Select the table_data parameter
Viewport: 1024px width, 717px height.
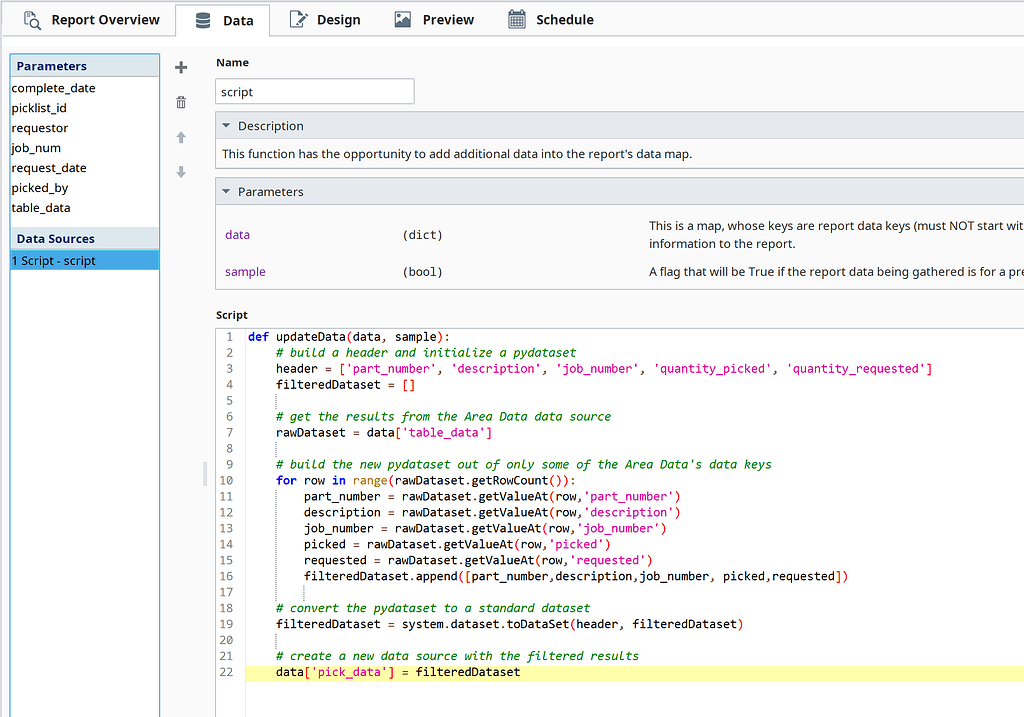tap(40, 208)
